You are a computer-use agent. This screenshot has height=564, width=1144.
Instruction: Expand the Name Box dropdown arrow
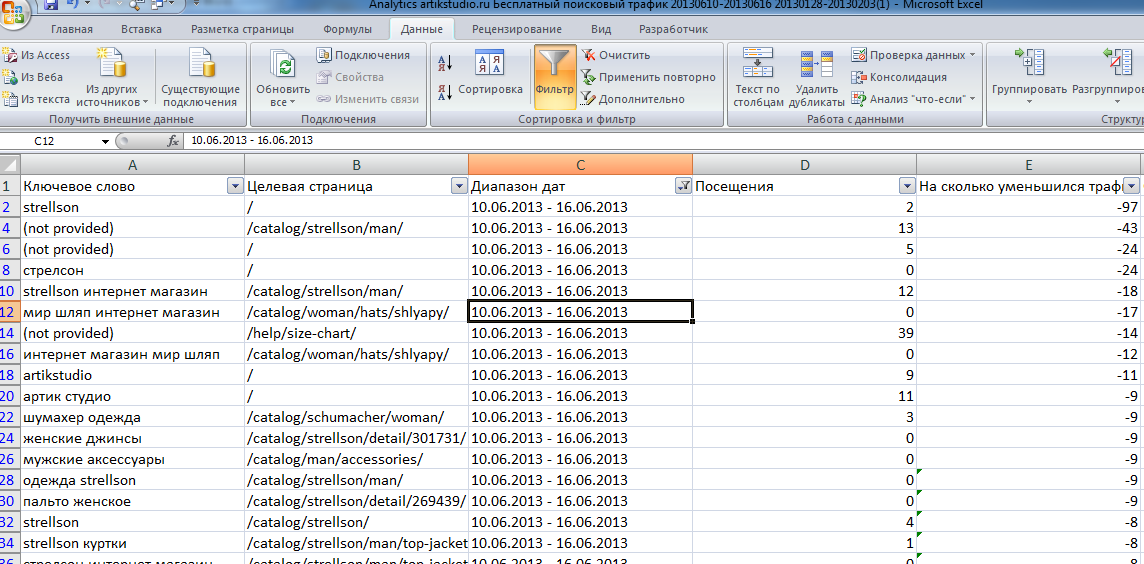[x=106, y=141]
